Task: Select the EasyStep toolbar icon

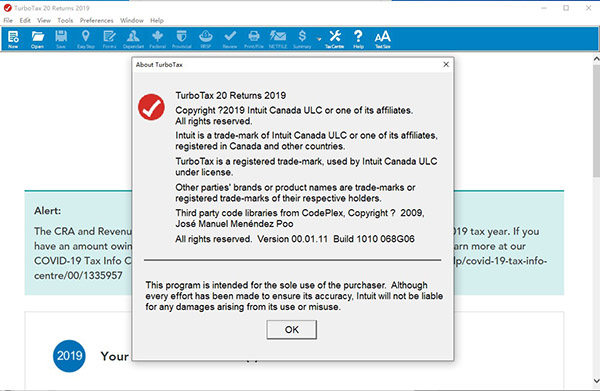Action: (86, 39)
